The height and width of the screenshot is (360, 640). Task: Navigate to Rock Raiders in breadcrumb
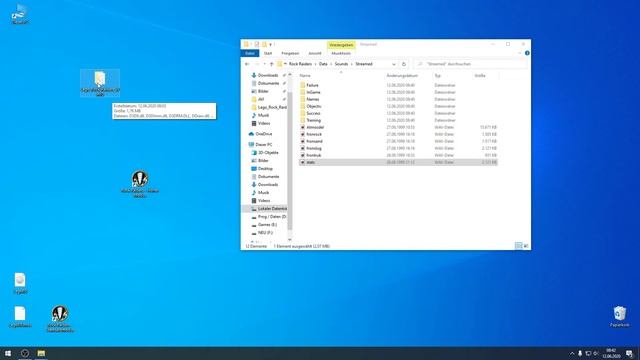click(x=300, y=64)
